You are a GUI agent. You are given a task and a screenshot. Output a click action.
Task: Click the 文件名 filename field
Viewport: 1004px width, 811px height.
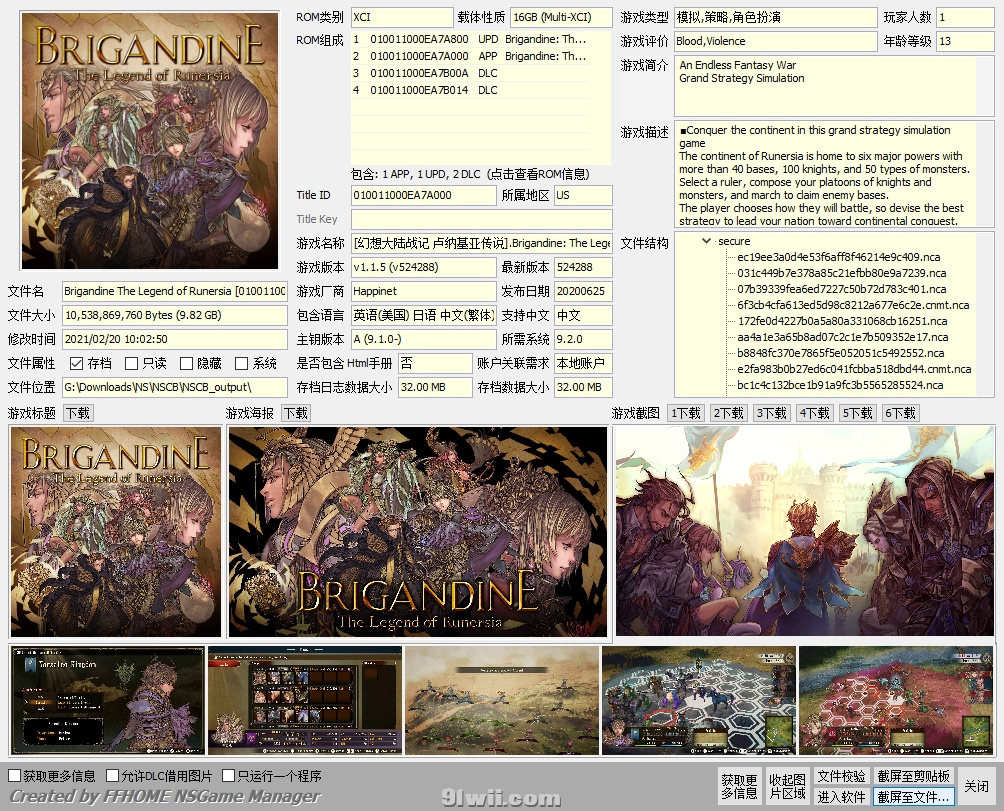coord(174,291)
